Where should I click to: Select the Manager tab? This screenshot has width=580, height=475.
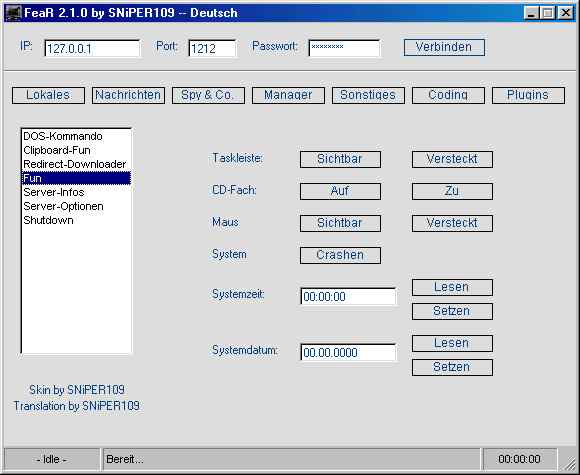coord(288,95)
